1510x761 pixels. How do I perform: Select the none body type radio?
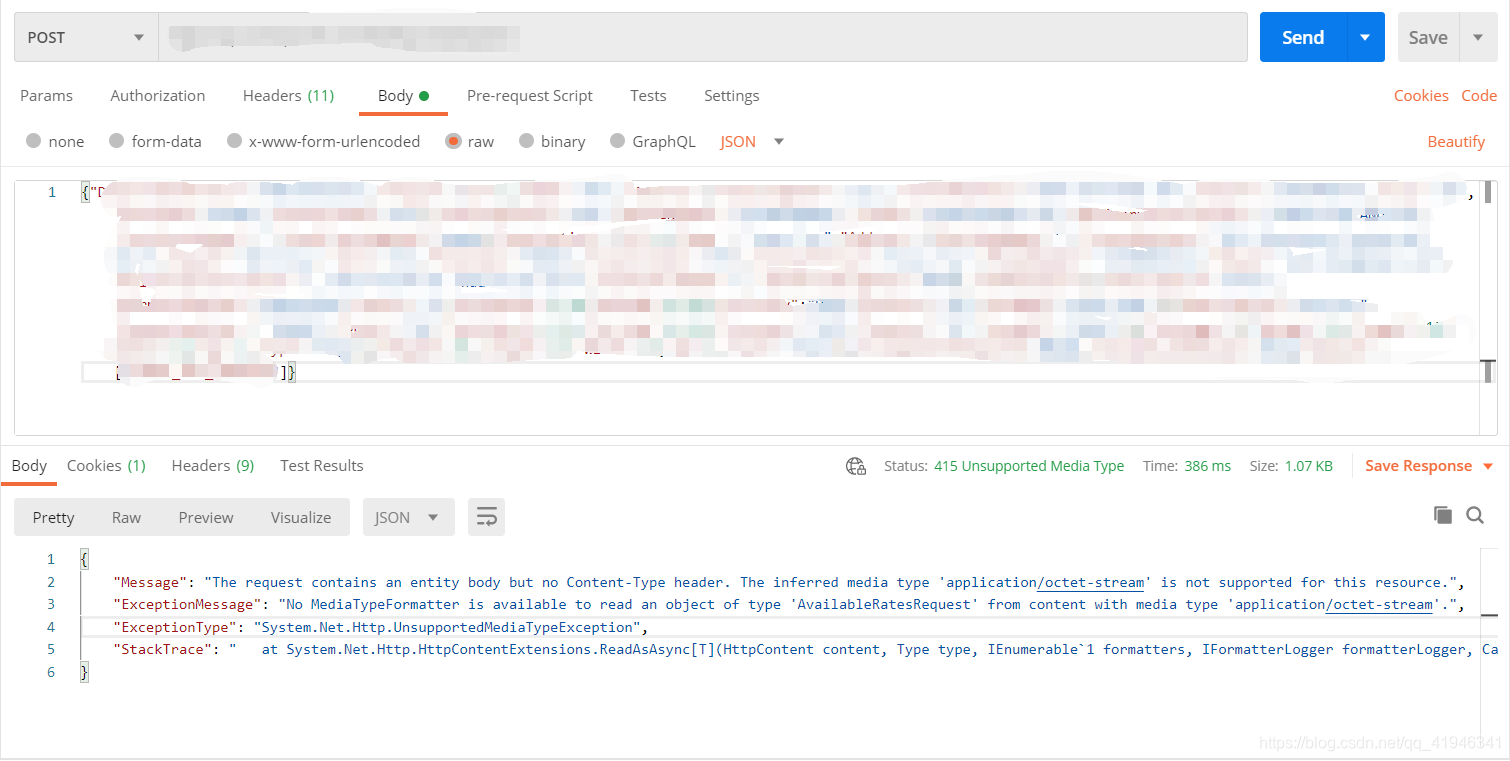click(34, 141)
